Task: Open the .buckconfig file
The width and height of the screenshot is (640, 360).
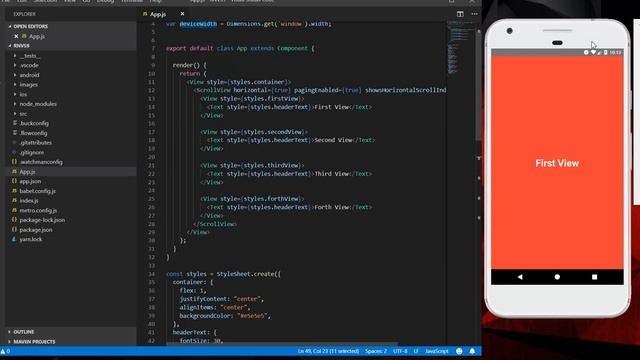Action: click(34, 123)
